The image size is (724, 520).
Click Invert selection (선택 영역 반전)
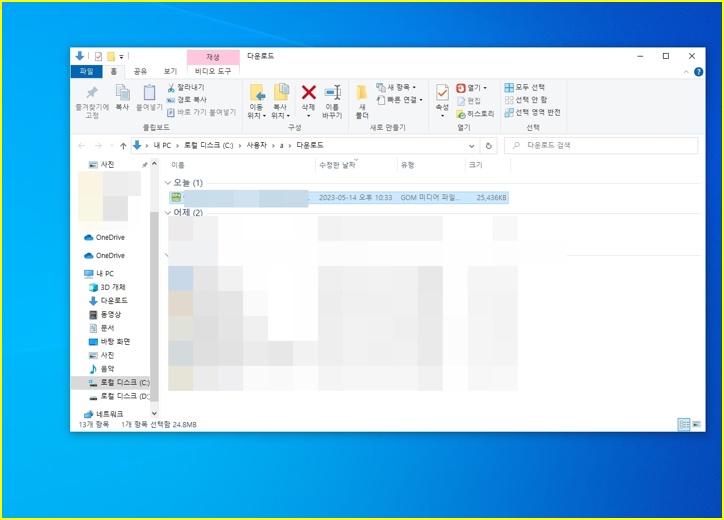[x=533, y=112]
